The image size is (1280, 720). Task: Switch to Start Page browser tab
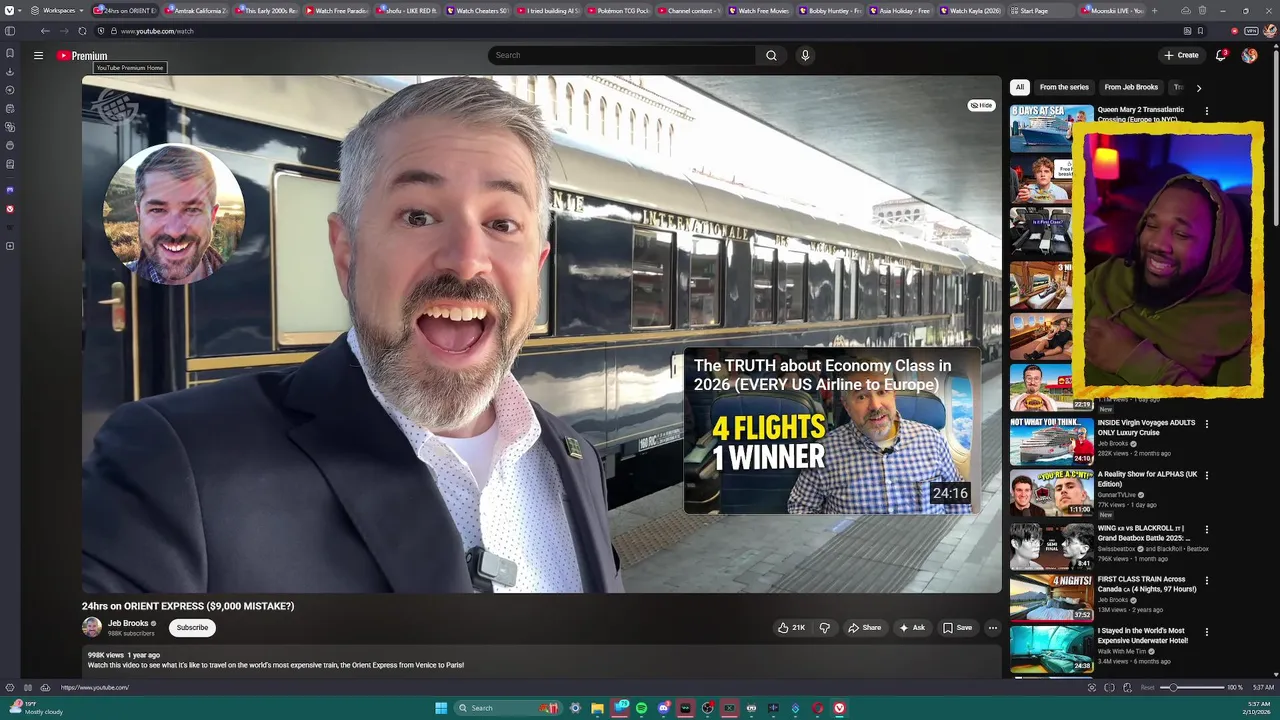[1040, 10]
